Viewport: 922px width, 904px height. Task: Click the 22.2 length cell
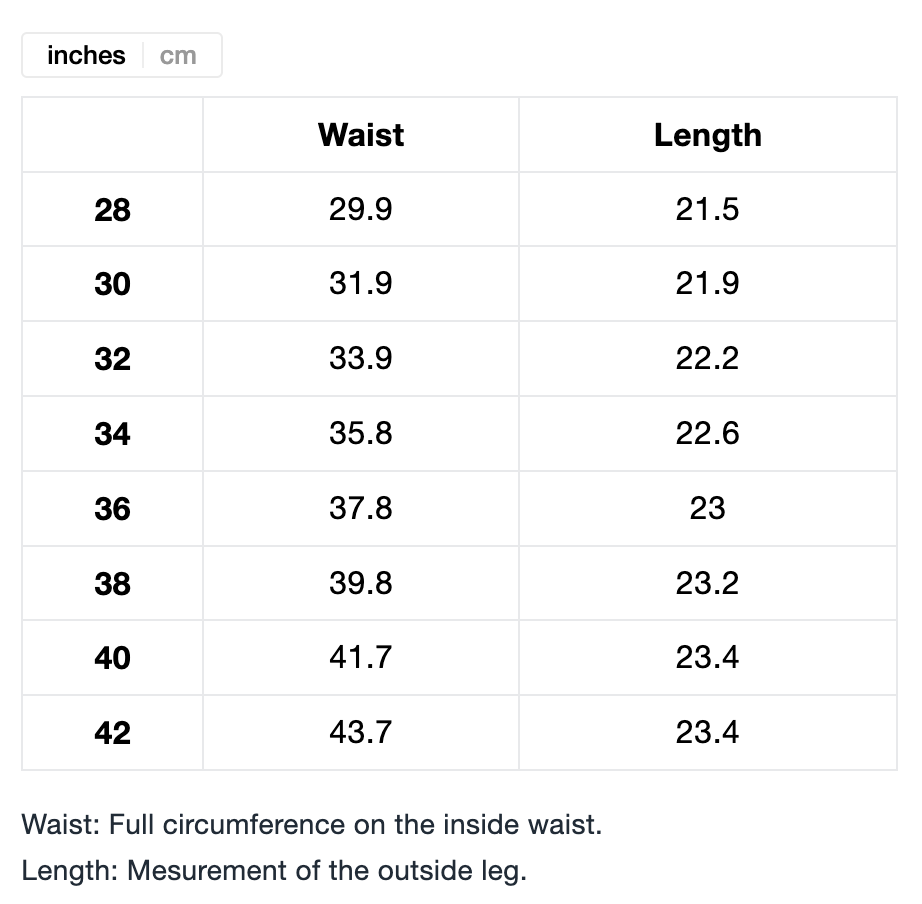pyautogui.click(x=707, y=358)
